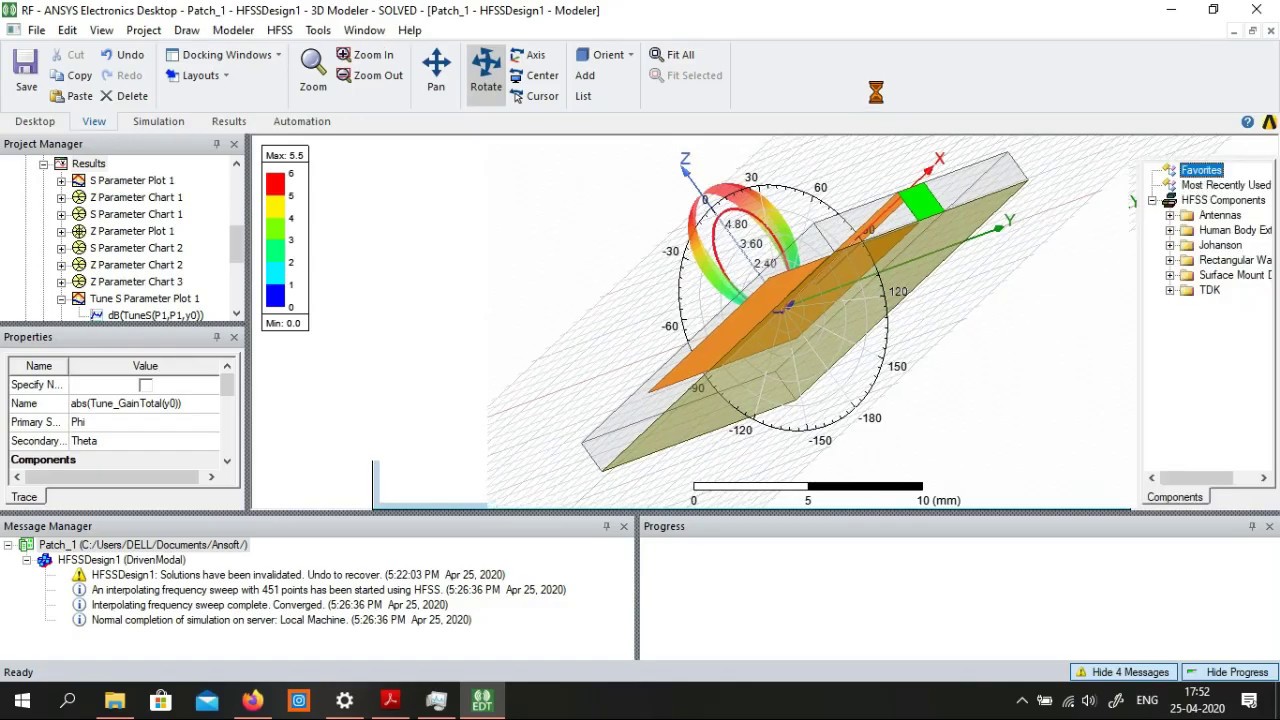The image size is (1280, 720).
Task: Open the HFSS menu
Action: (279, 30)
